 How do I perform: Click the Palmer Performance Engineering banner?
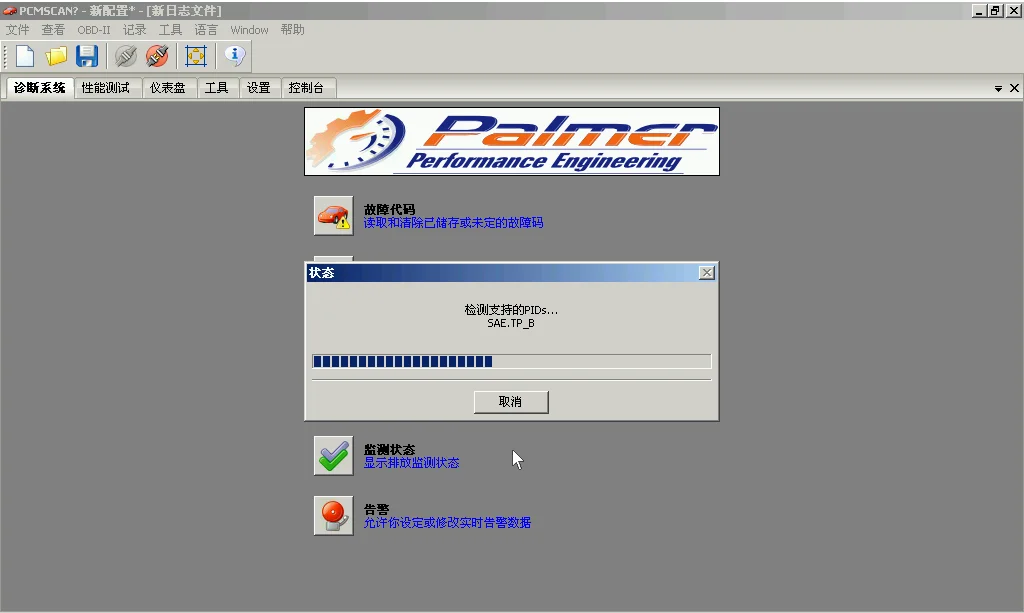(512, 142)
